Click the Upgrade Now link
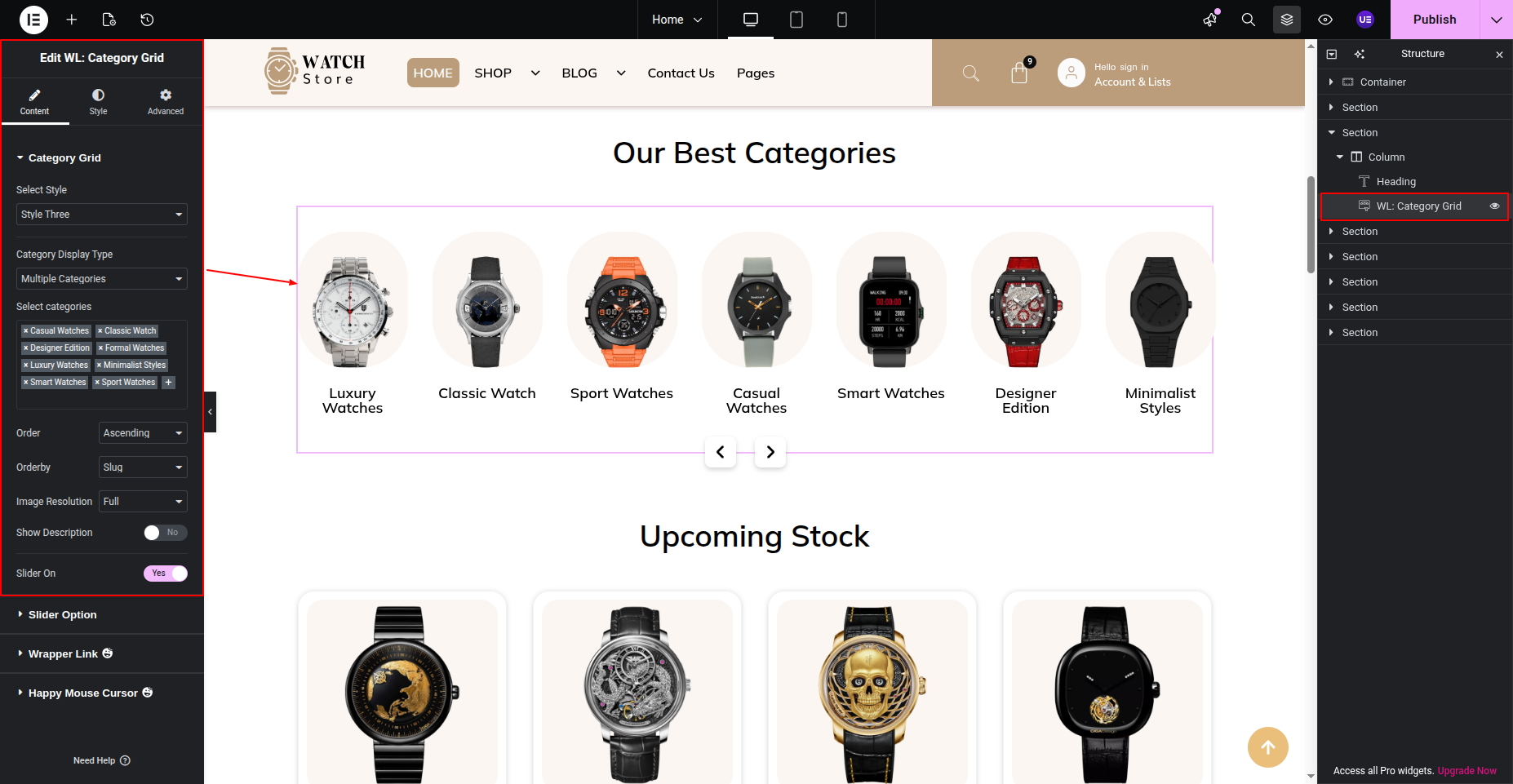Screen dimensions: 1513x784 pyautogui.click(x=1466, y=771)
